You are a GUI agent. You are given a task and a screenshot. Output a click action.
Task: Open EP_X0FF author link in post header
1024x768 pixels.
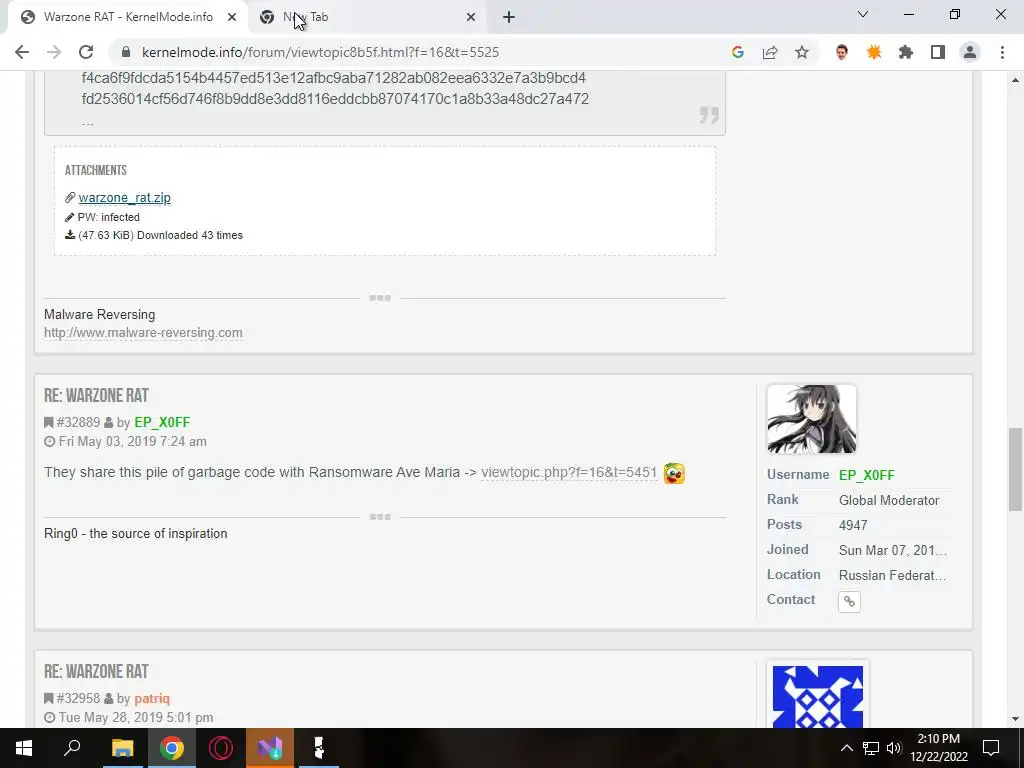click(x=162, y=423)
